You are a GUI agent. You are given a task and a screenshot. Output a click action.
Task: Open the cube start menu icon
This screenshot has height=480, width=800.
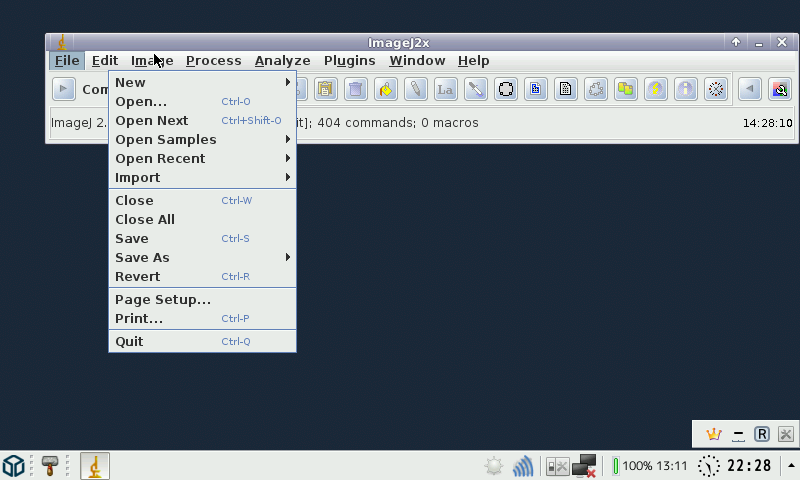(13, 466)
